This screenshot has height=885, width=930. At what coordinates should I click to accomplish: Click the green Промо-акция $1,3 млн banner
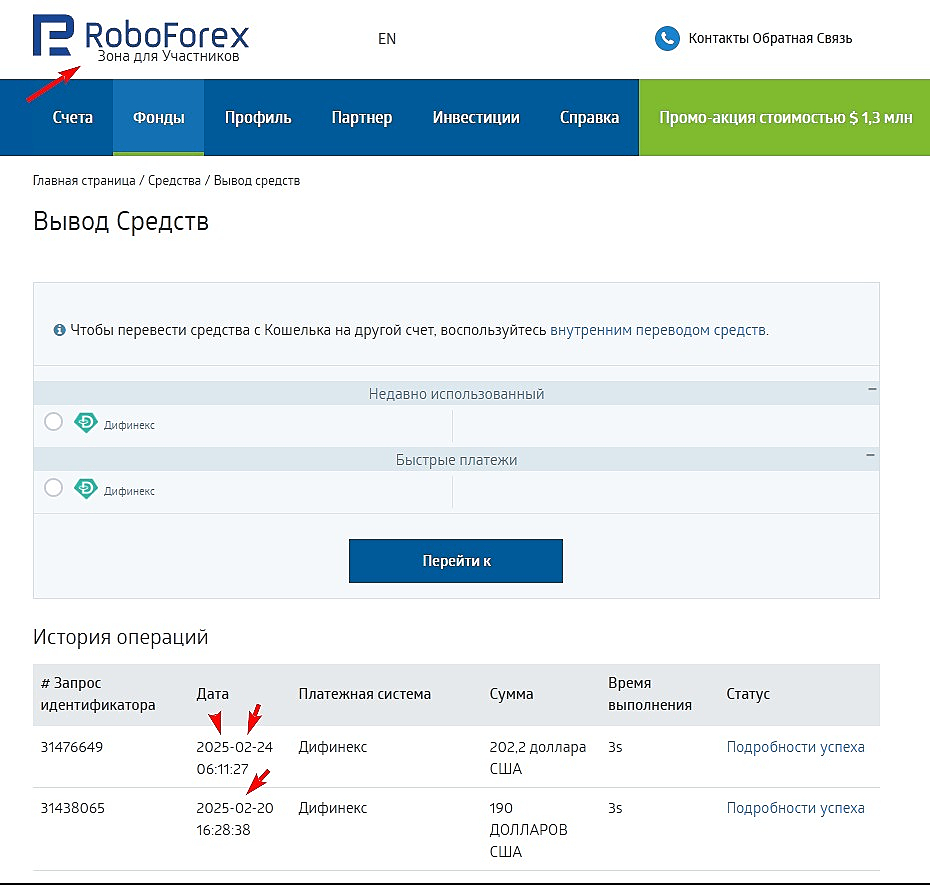tap(785, 117)
